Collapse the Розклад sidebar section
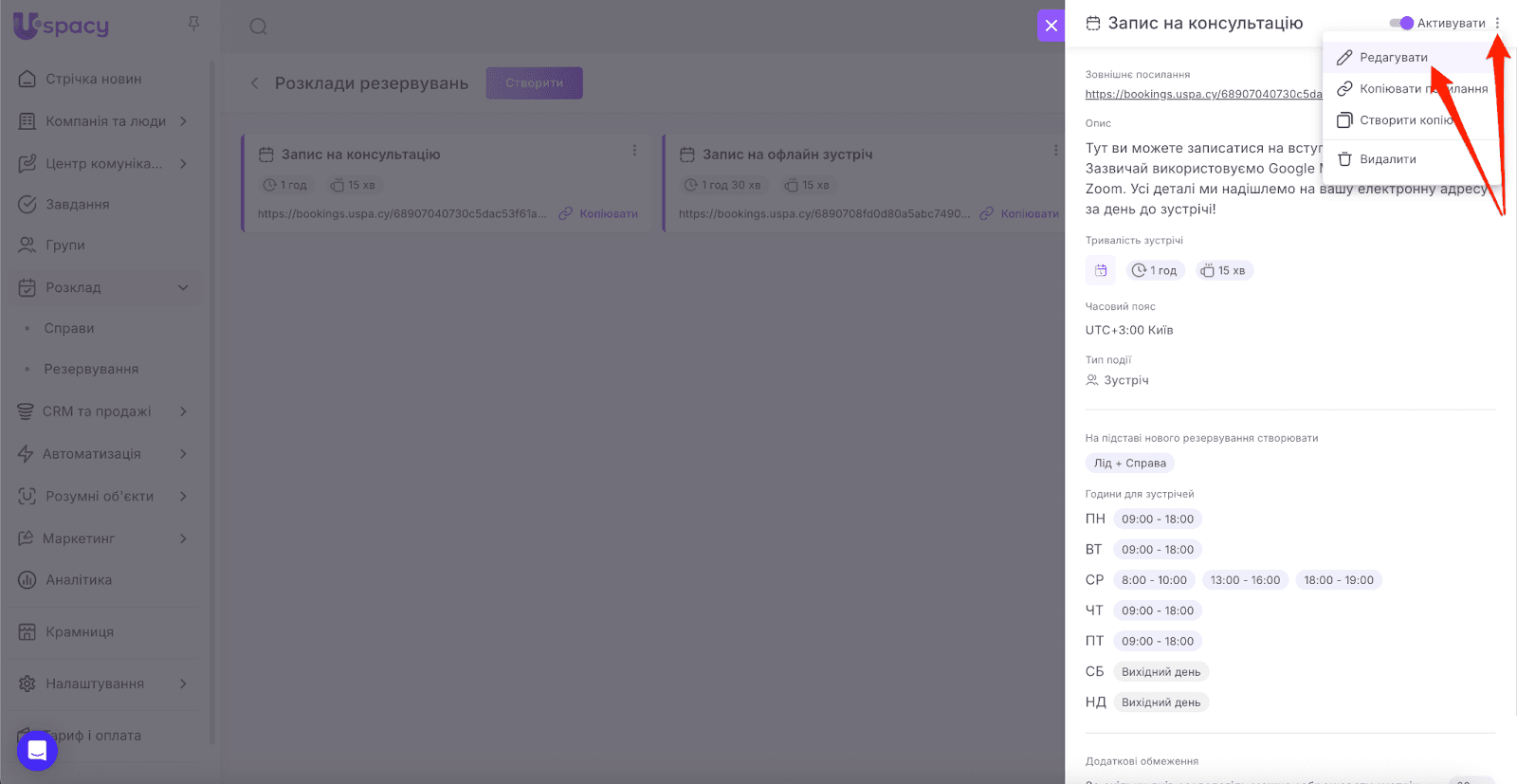1517x784 pixels. tap(183, 287)
